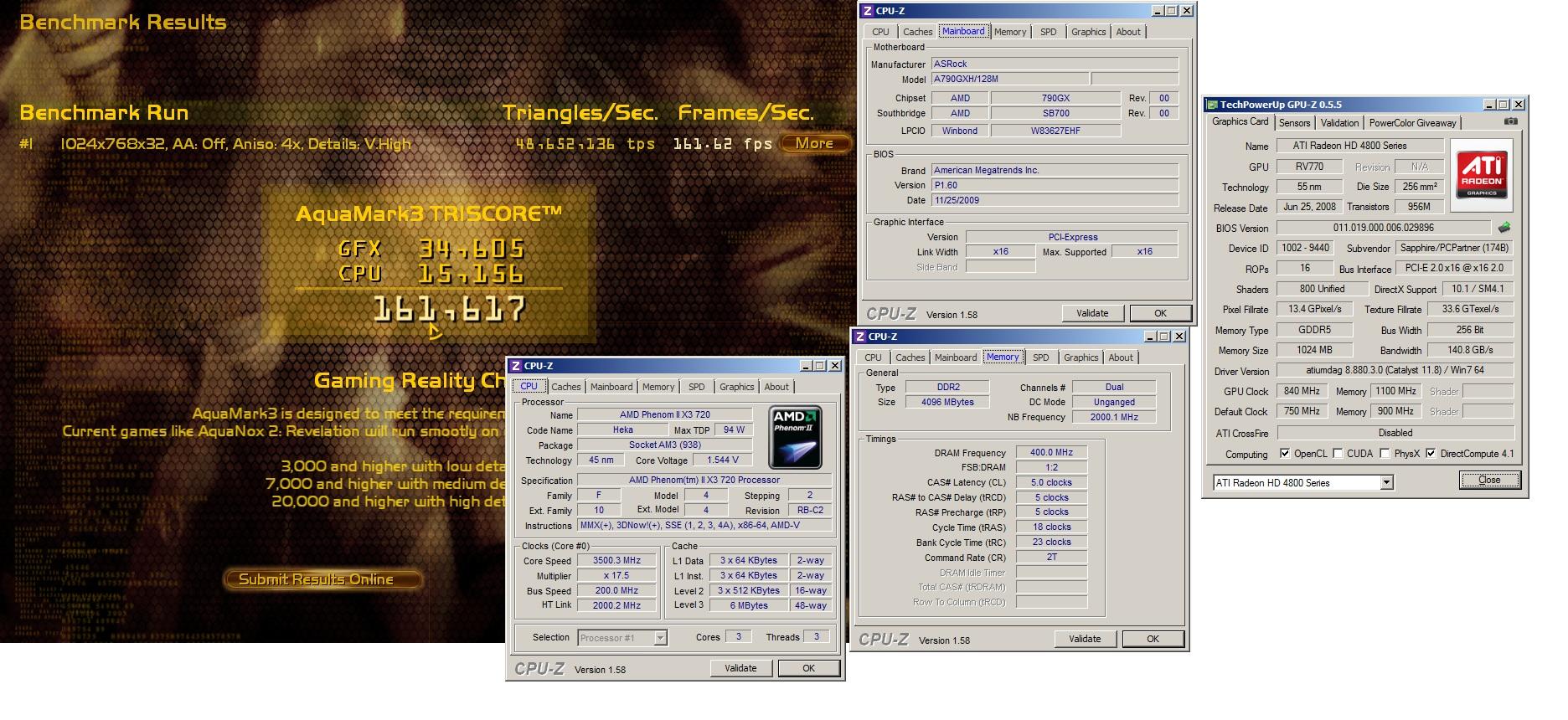Click the Bandwidth 140.8 GB/s value
Screen dimensions: 1568x720
click(x=1470, y=350)
